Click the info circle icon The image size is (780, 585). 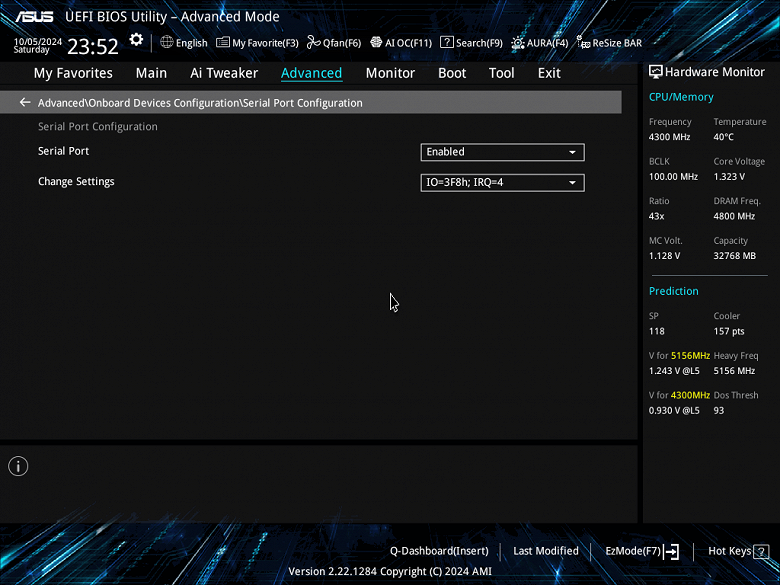(x=18, y=466)
